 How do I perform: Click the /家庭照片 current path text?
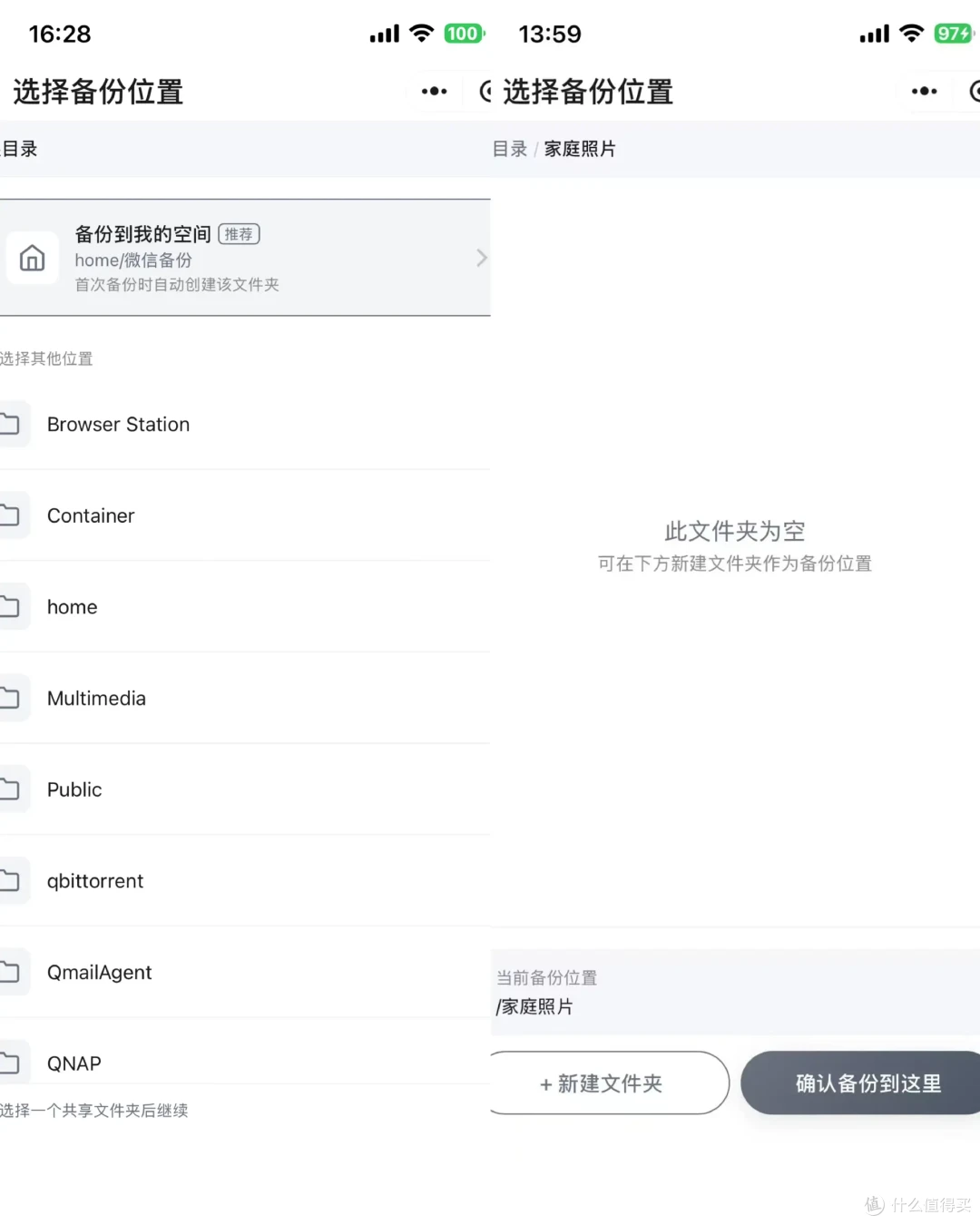[534, 1006]
